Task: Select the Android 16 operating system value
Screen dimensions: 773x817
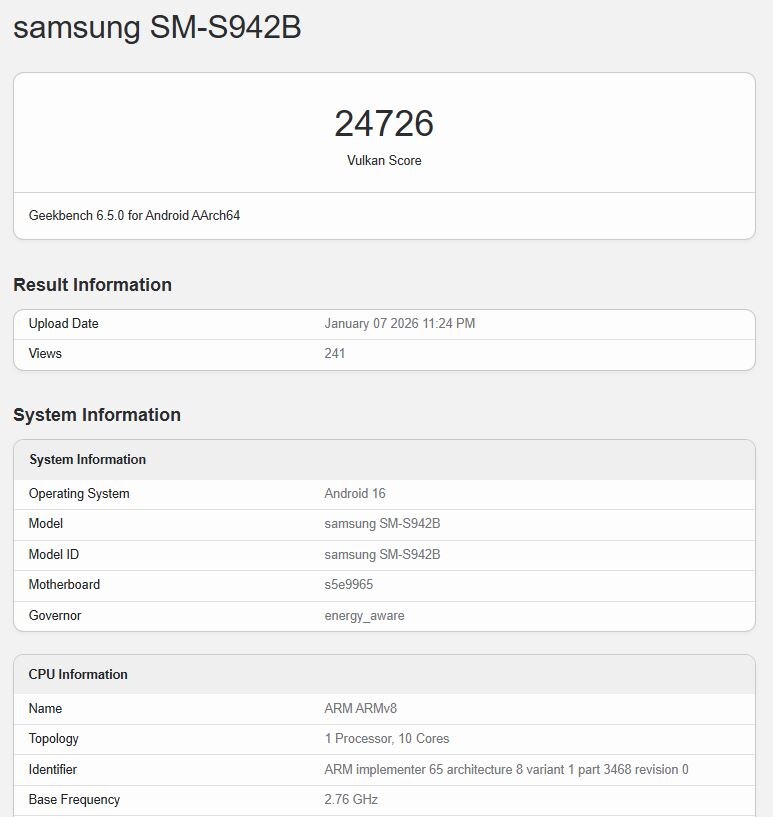Action: click(355, 493)
